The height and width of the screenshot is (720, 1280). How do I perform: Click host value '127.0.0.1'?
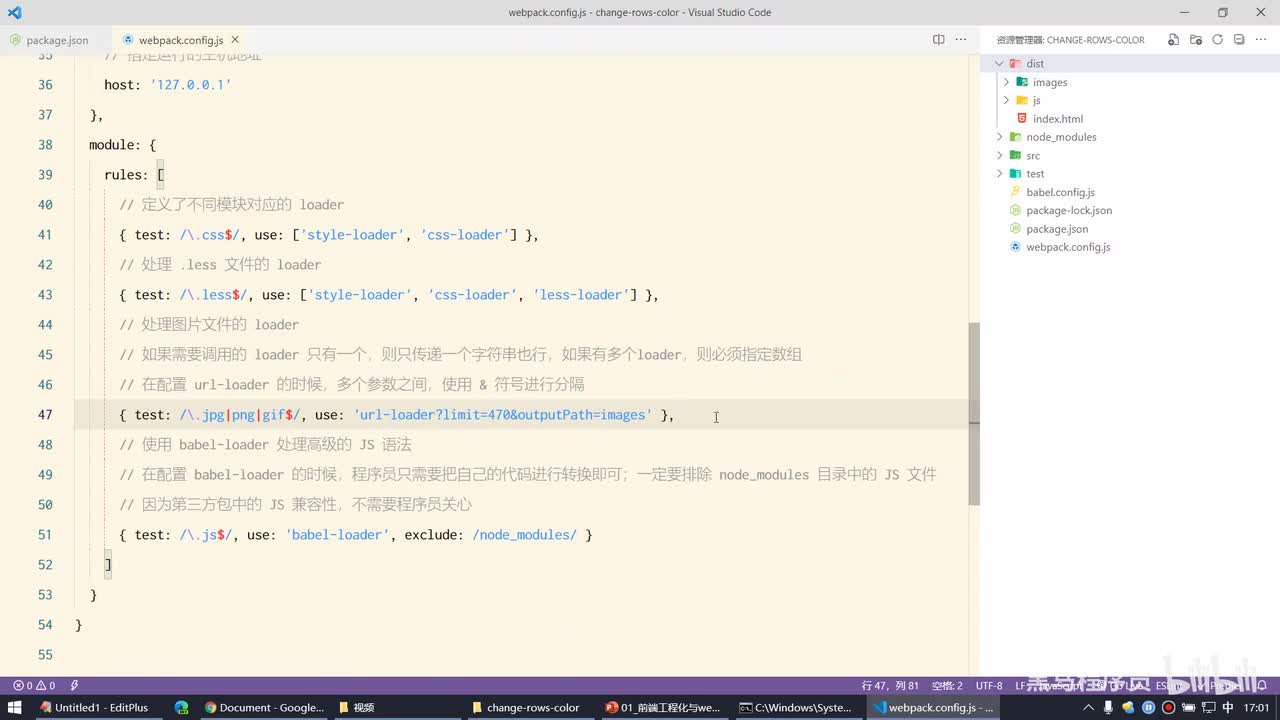point(190,85)
